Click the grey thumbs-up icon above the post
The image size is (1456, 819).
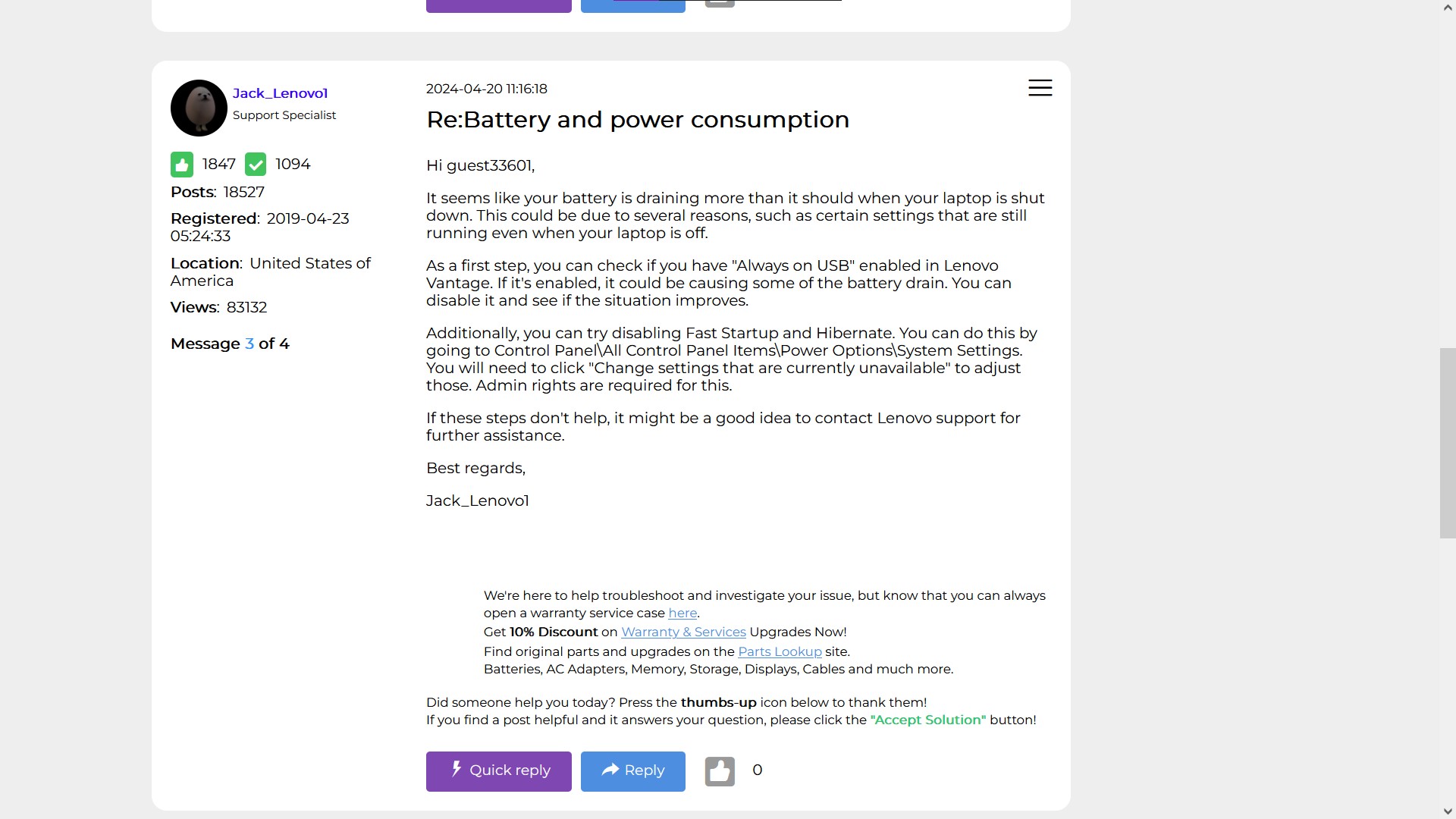click(x=719, y=3)
